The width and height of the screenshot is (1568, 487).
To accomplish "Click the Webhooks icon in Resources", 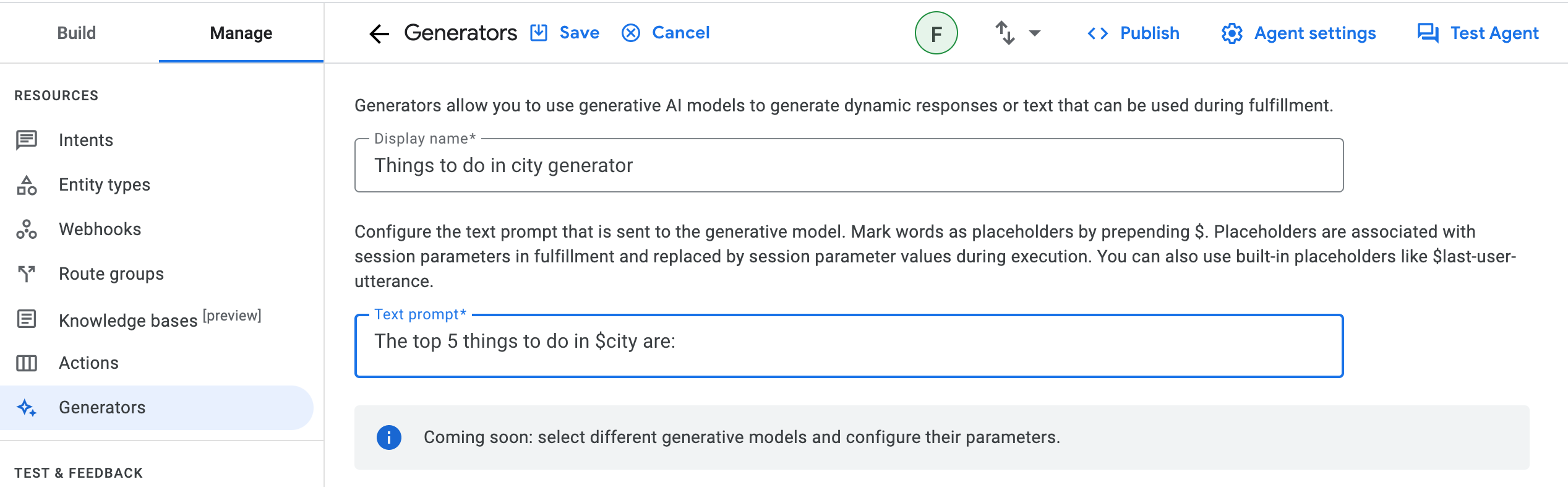I will [27, 230].
